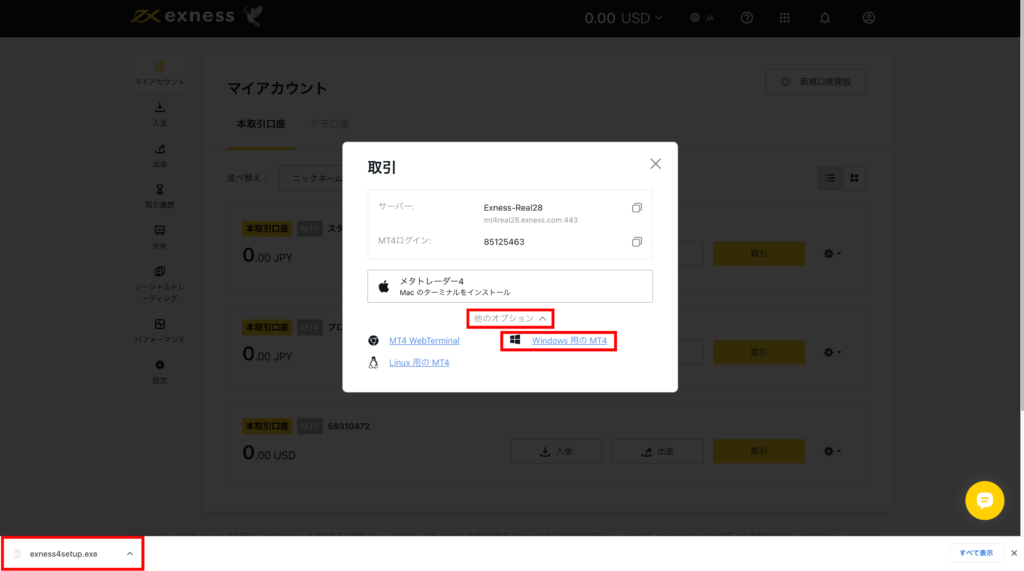Copy the MT4 login number 85125463
The height and width of the screenshot is (571, 1024).
pyautogui.click(x=637, y=242)
